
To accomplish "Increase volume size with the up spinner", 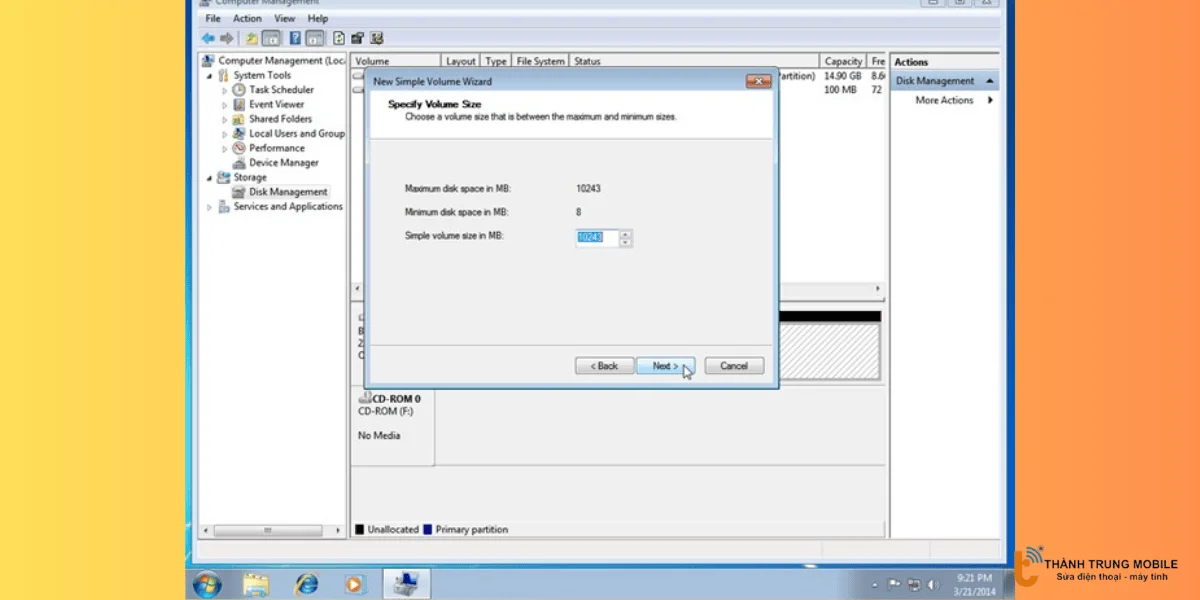I will click(626, 234).
